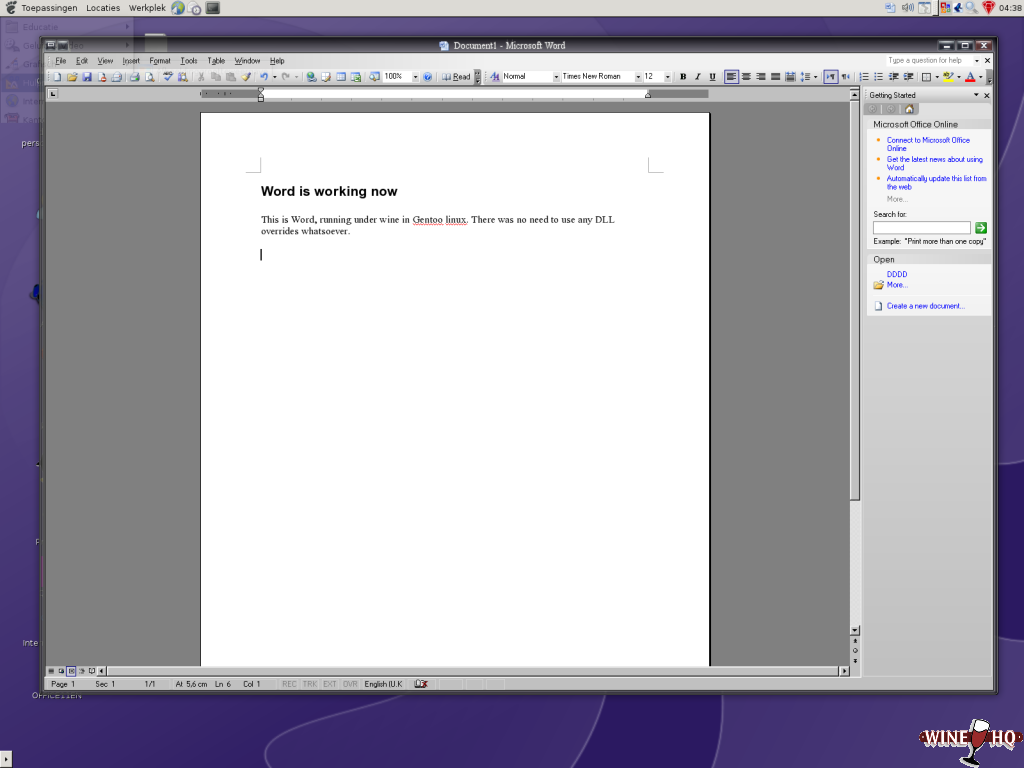Insert a hyperlink with the globe icon
Image resolution: width=1024 pixels, height=768 pixels.
coord(312,77)
